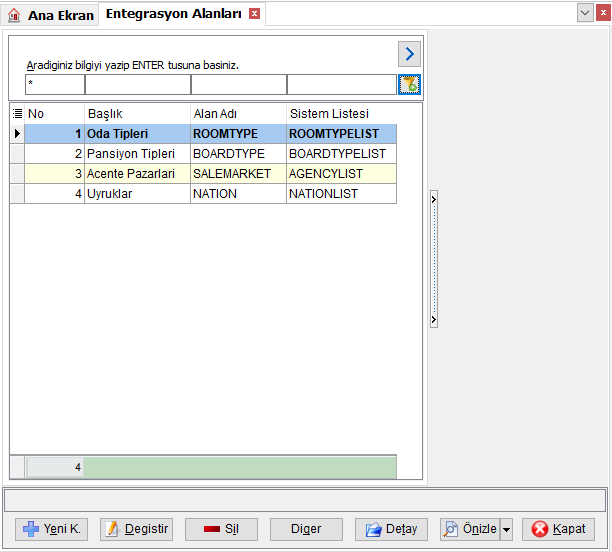Image resolution: width=612 pixels, height=552 pixels.
Task: Create a new record with Yeni K.
Action: [x=52, y=529]
